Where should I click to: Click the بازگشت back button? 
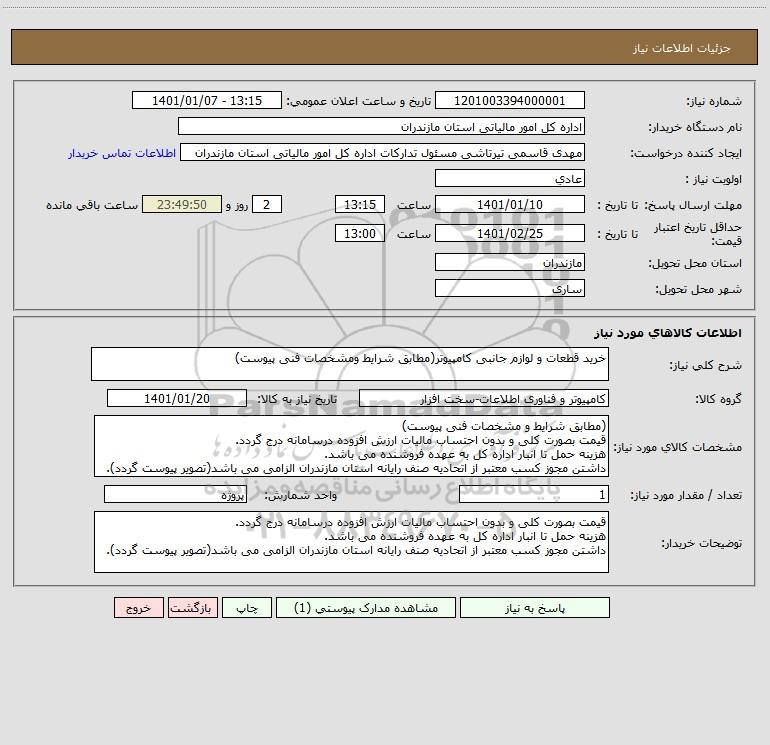(x=192, y=608)
